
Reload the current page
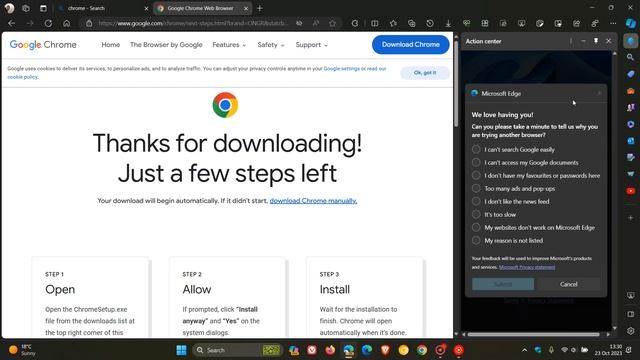coord(48,23)
